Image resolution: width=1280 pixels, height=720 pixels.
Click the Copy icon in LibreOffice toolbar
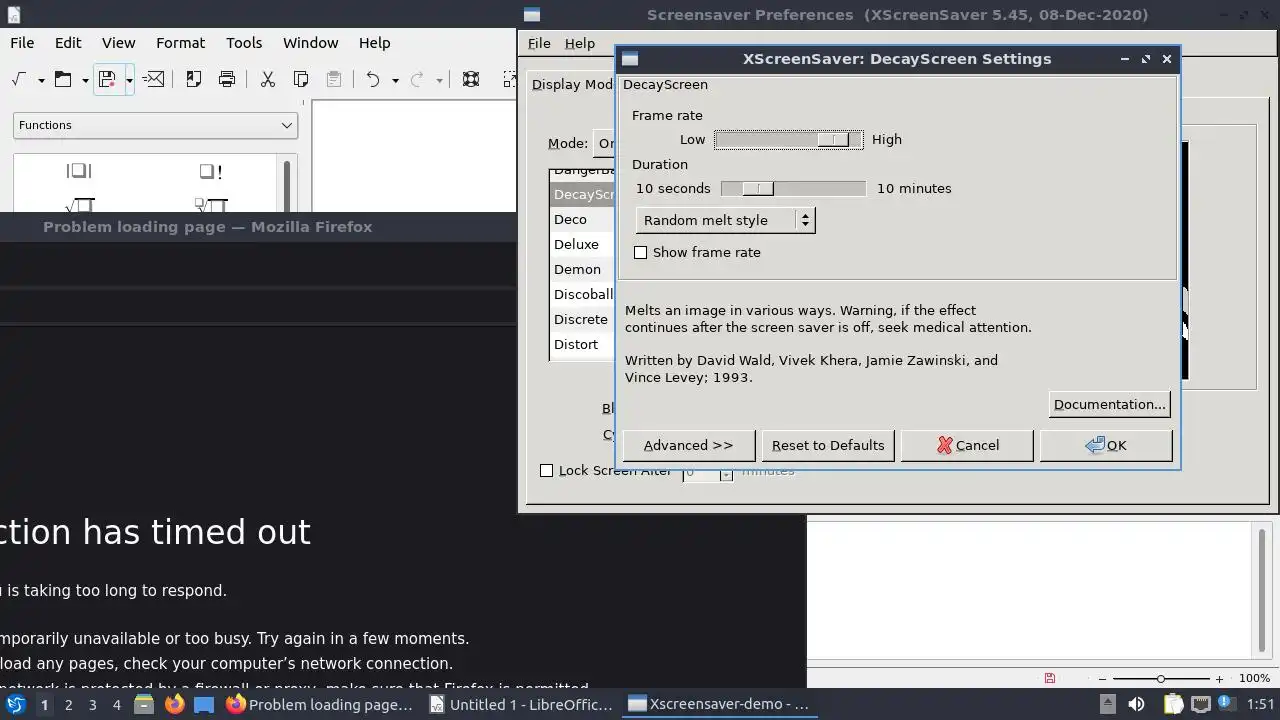tap(300, 79)
